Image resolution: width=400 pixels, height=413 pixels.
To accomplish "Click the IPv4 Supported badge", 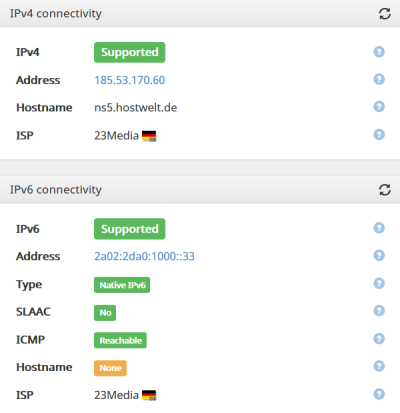I will click(x=130, y=52).
